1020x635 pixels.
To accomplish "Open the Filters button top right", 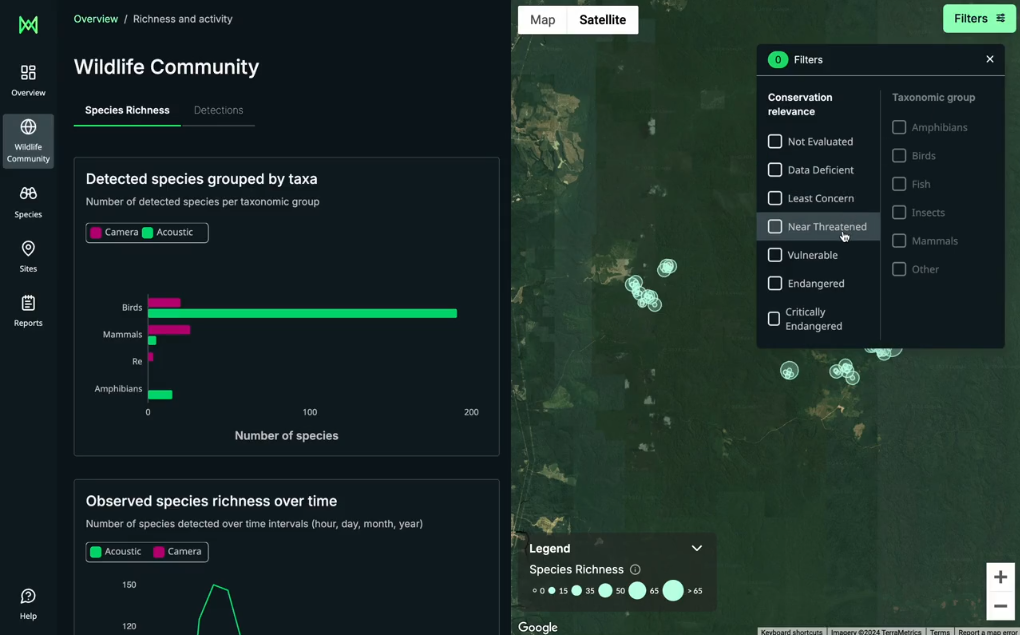I will tap(978, 18).
